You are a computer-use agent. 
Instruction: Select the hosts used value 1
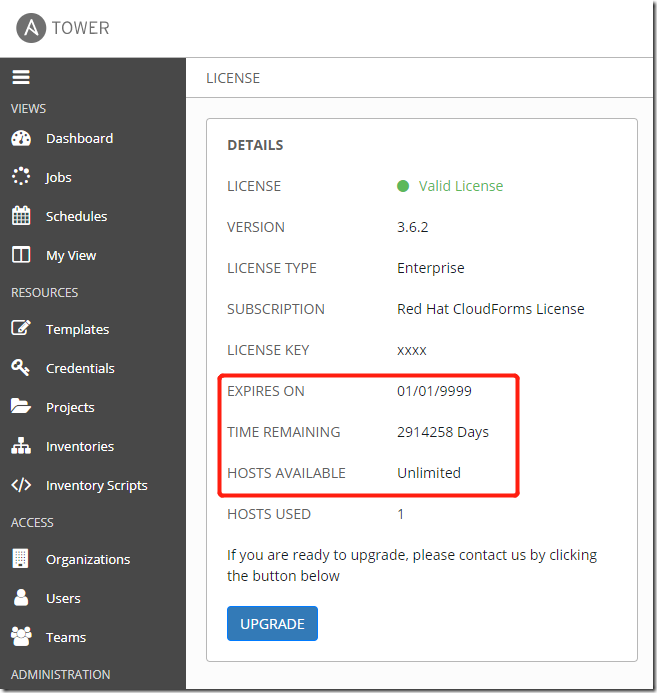(x=400, y=514)
